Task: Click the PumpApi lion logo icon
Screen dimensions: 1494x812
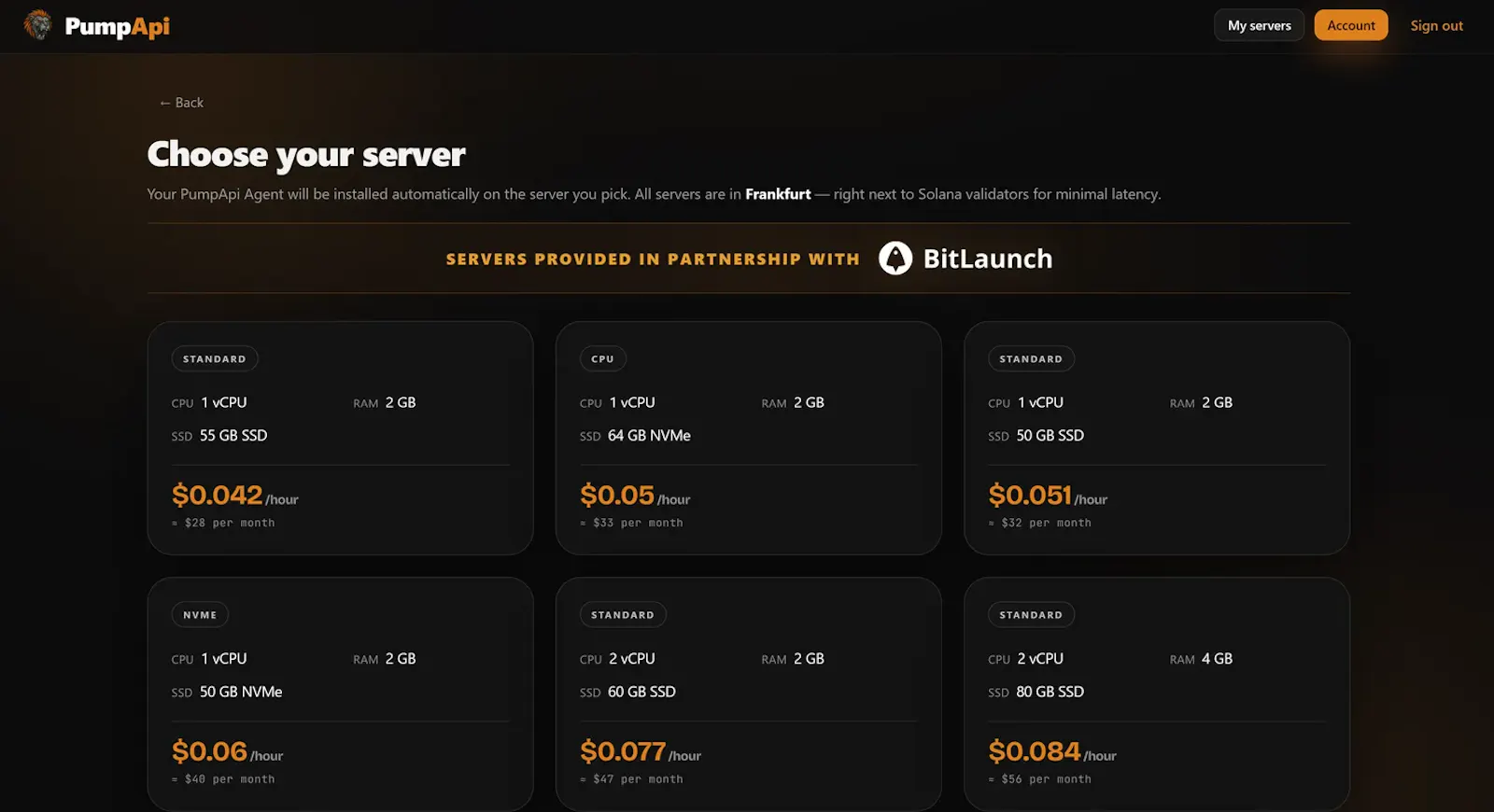Action: [x=37, y=25]
